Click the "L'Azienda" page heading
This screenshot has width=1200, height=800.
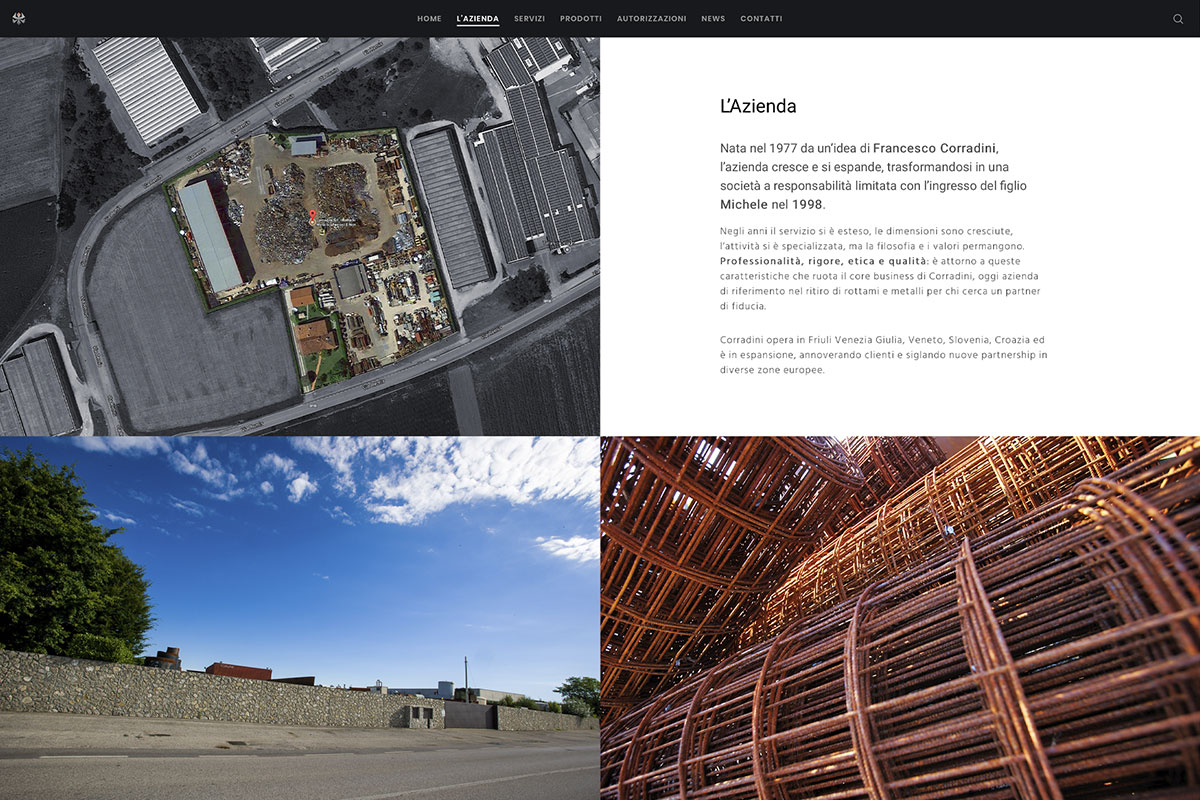click(758, 106)
